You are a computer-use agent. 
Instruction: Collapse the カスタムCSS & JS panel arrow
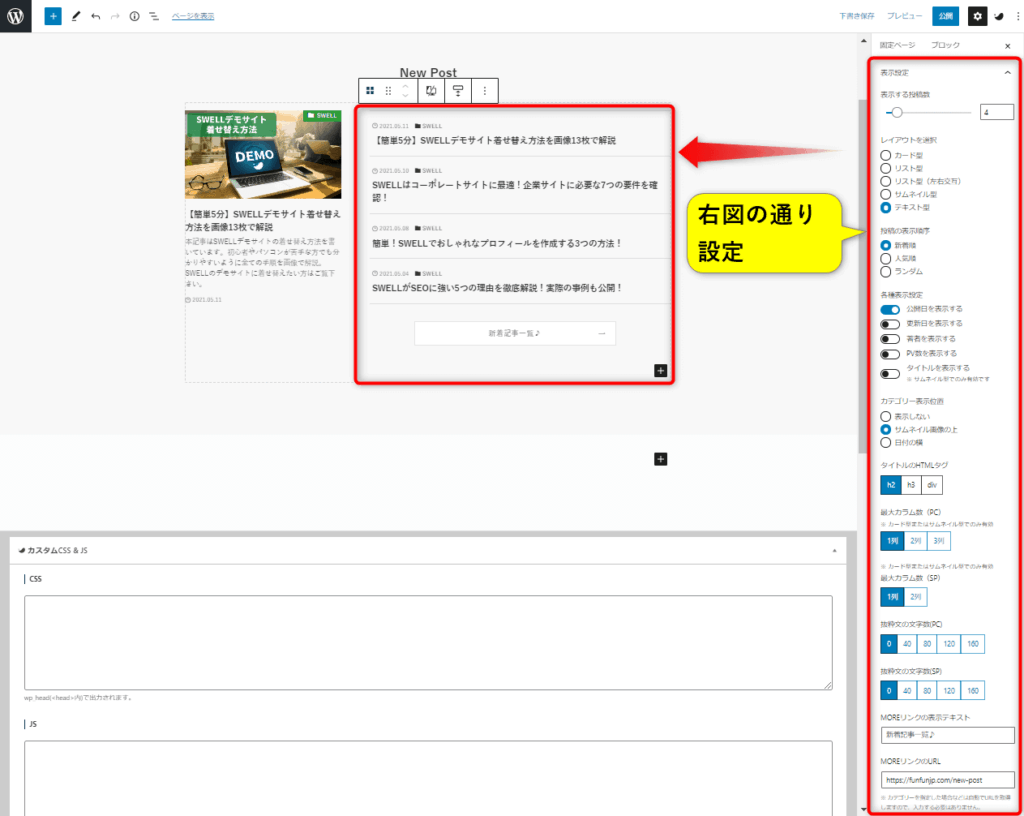pyautogui.click(x=835, y=550)
